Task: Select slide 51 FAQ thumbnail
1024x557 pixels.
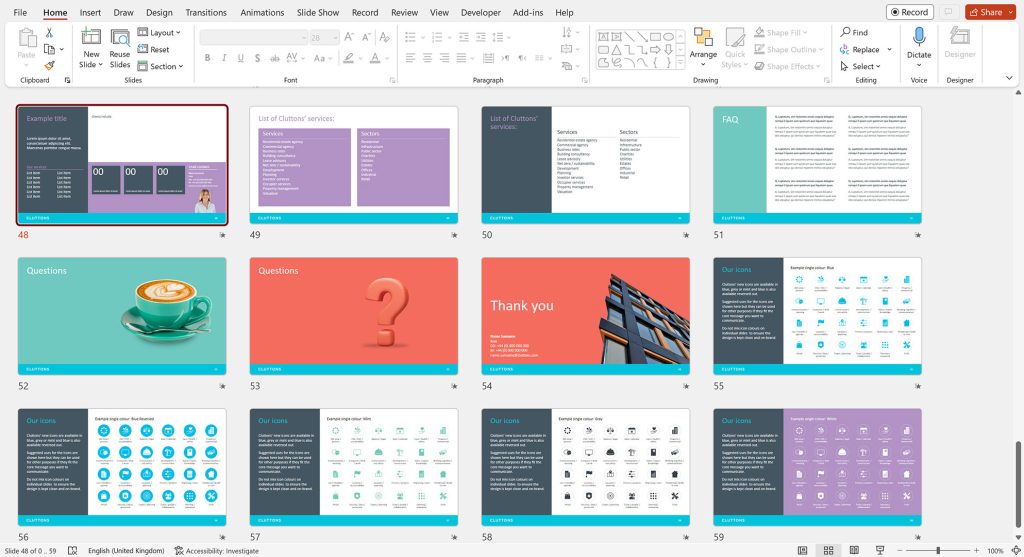Action: (x=817, y=165)
